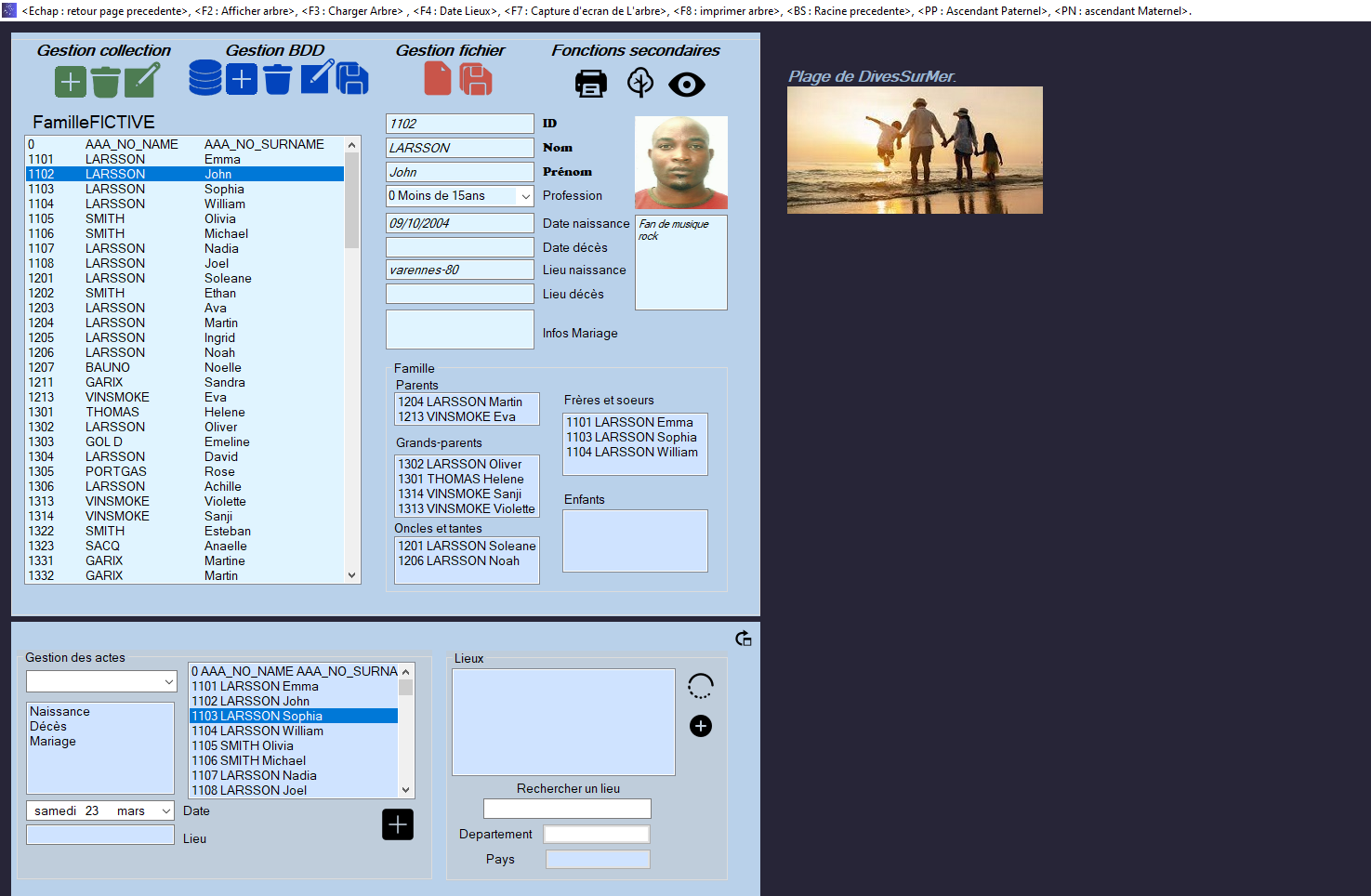Print the tree using the printer icon
Viewport: 1371px width, 896px height.
pos(591,85)
